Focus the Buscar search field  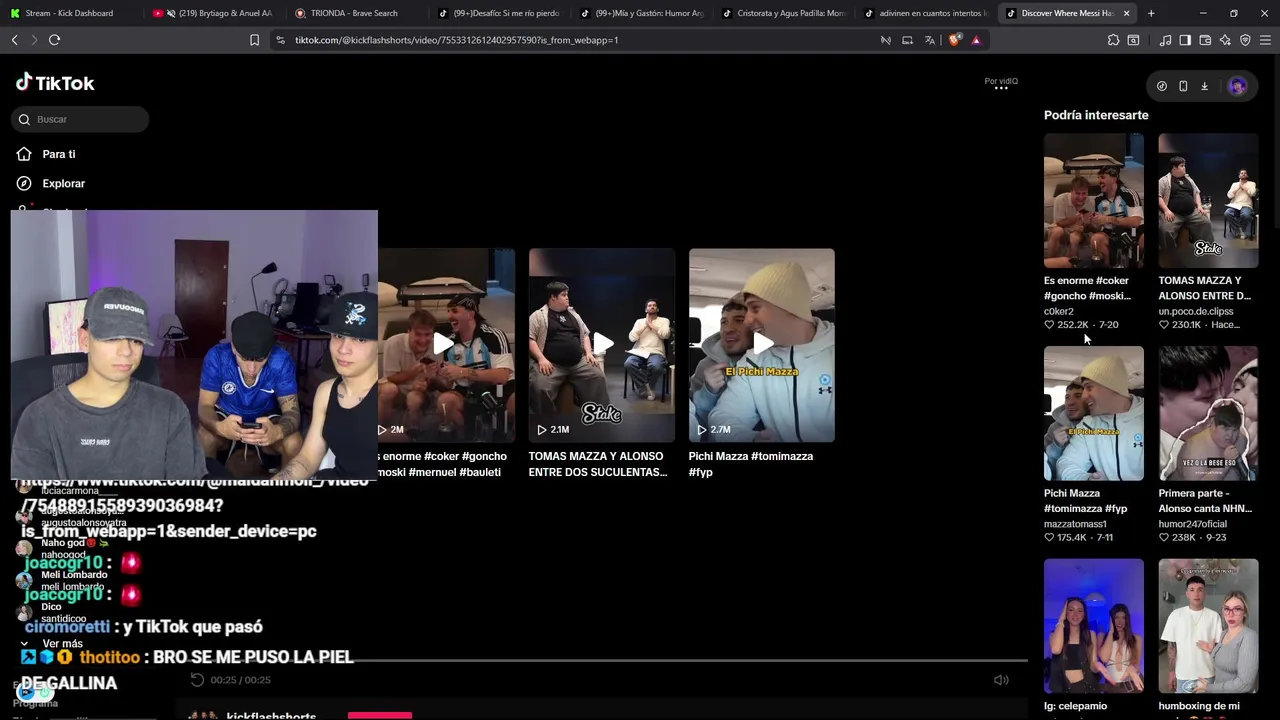point(80,119)
